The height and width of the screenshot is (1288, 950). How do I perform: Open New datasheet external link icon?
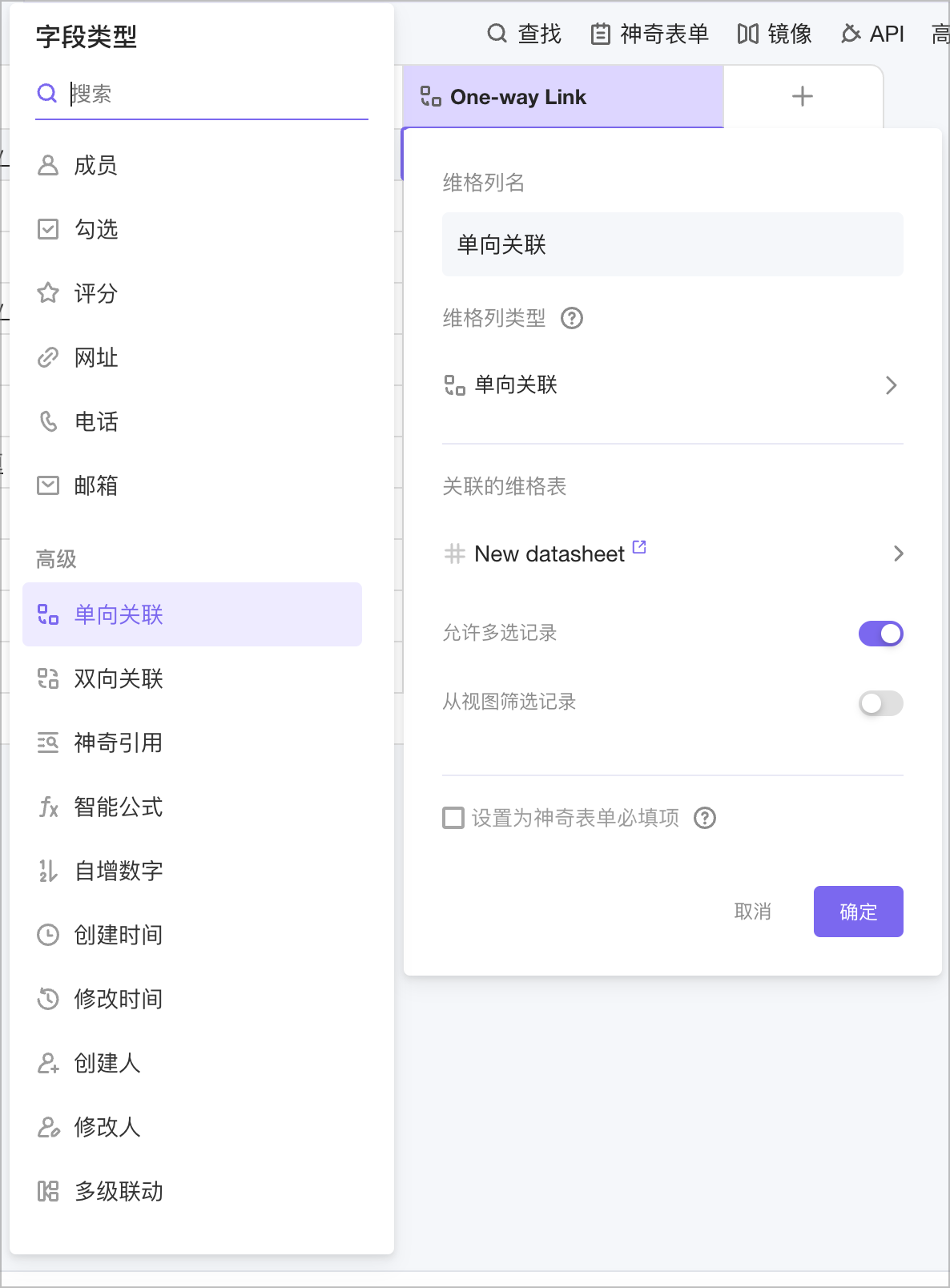pos(639,547)
